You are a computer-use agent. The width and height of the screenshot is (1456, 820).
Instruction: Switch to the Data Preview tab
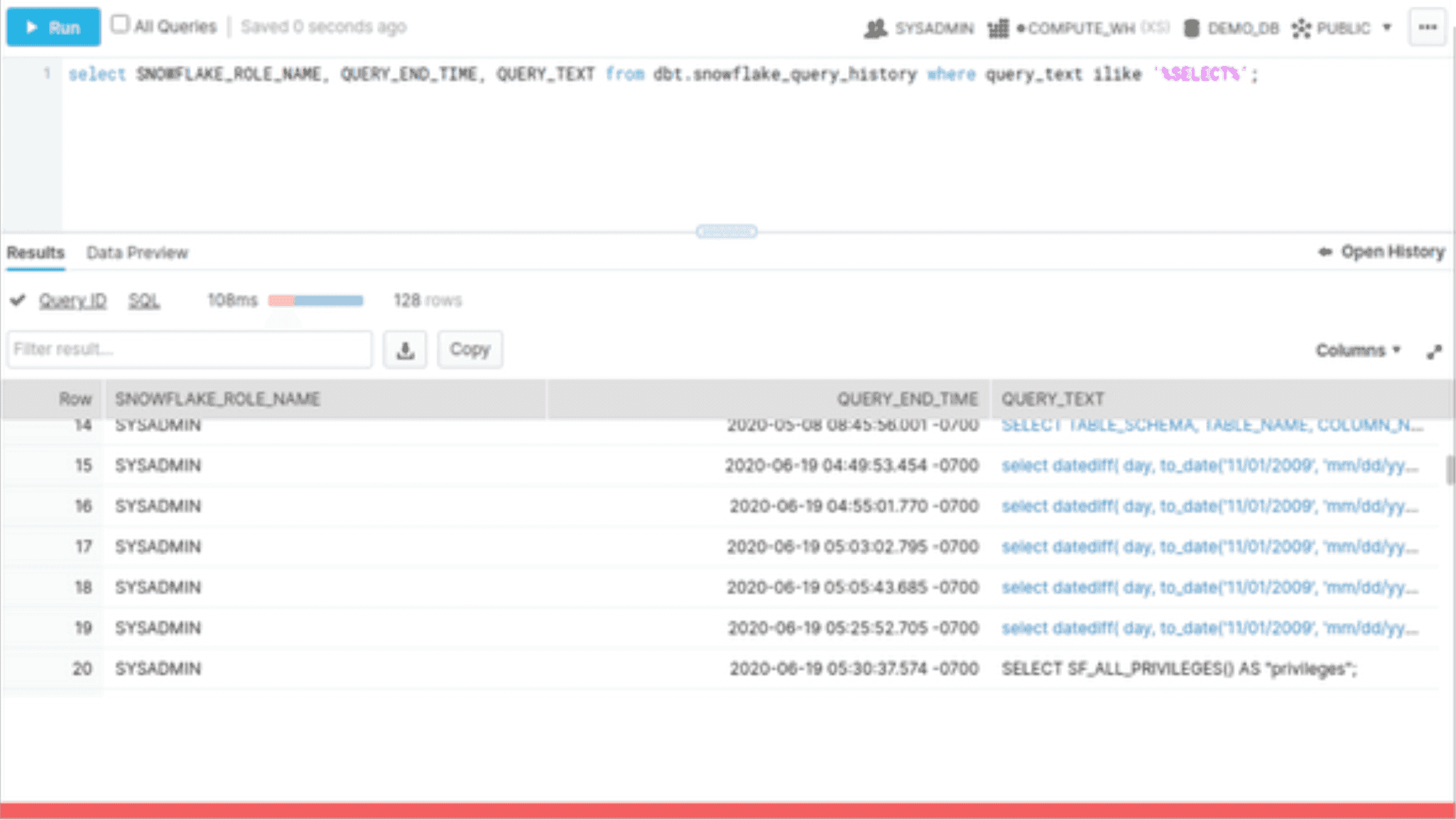pos(137,252)
